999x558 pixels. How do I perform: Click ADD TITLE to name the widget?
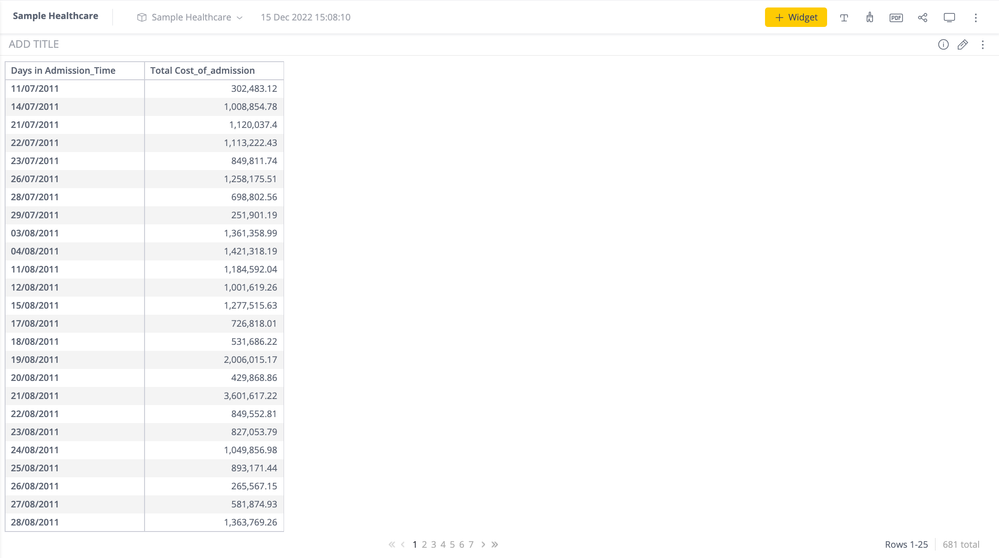pos(34,44)
